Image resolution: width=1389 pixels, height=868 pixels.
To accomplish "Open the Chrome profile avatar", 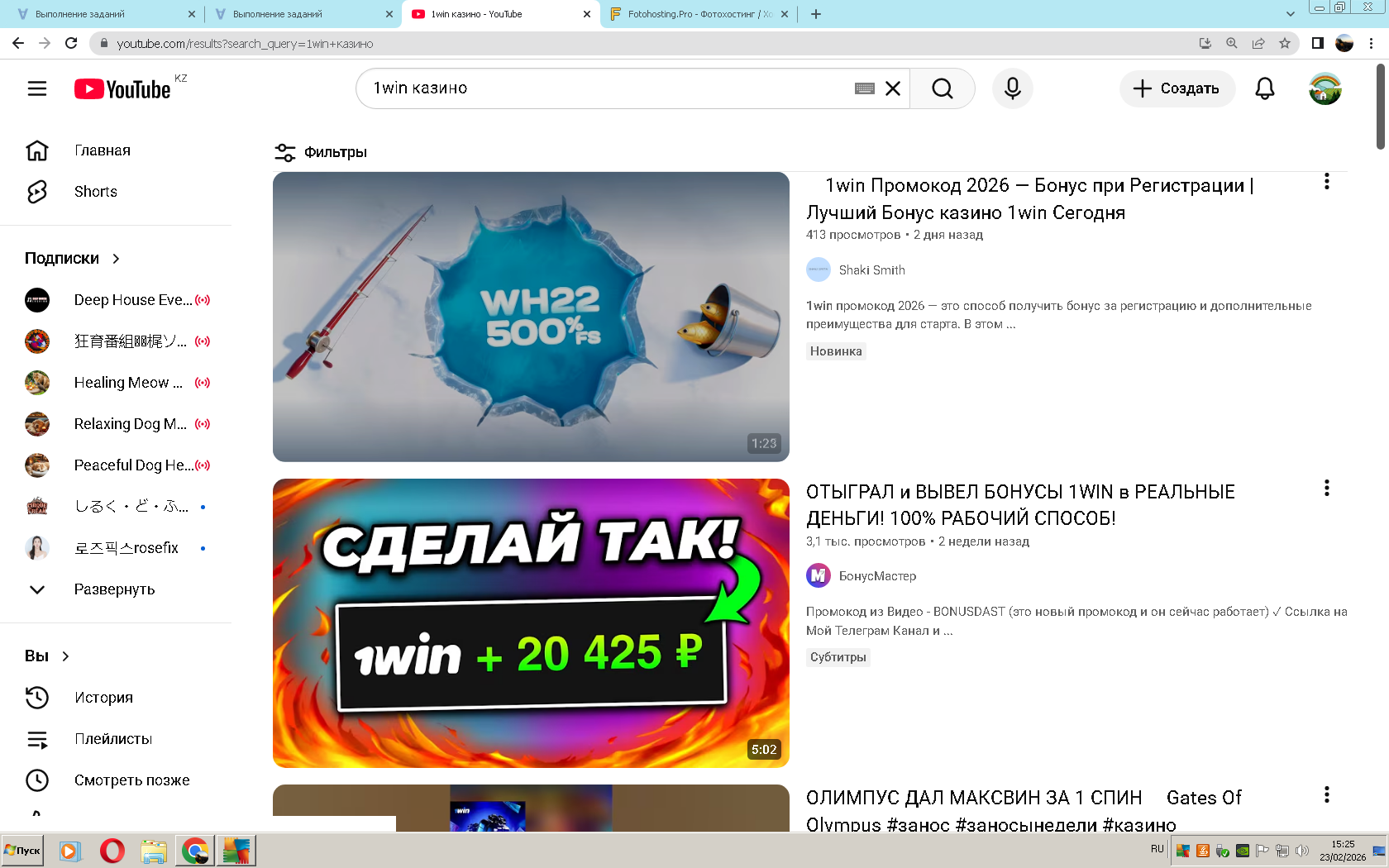I will [x=1344, y=44].
